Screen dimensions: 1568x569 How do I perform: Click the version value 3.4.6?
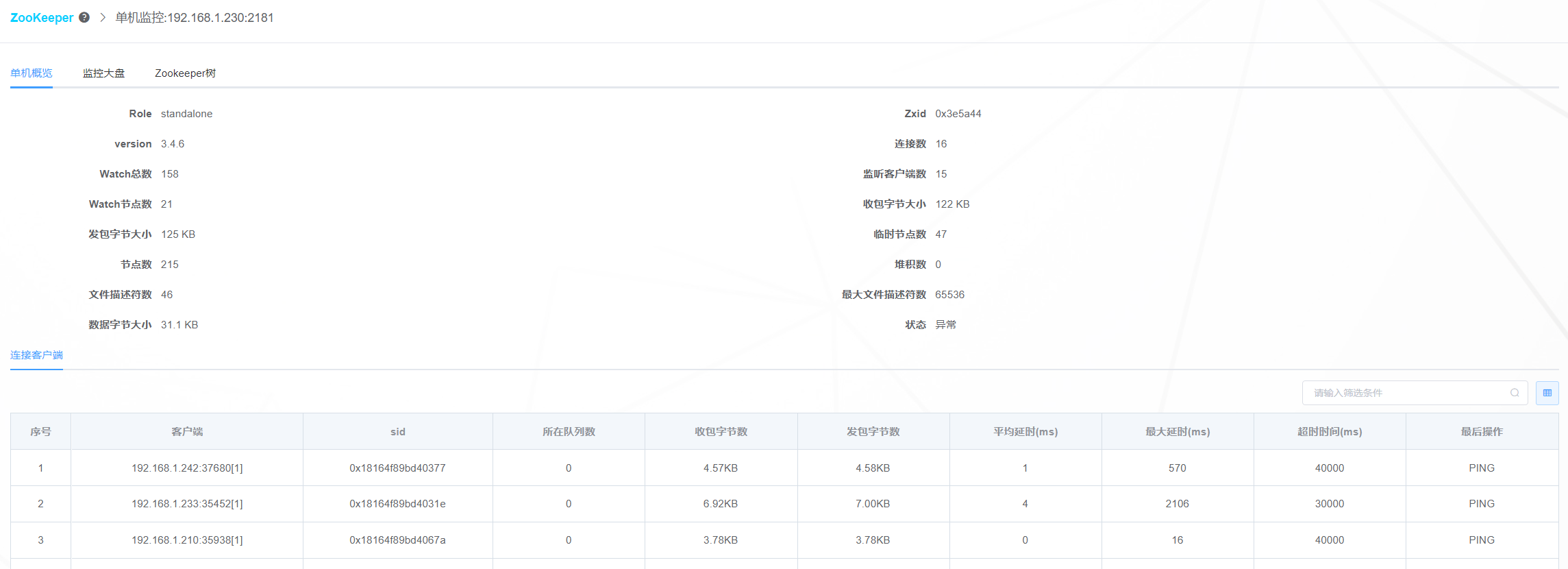[x=173, y=144]
